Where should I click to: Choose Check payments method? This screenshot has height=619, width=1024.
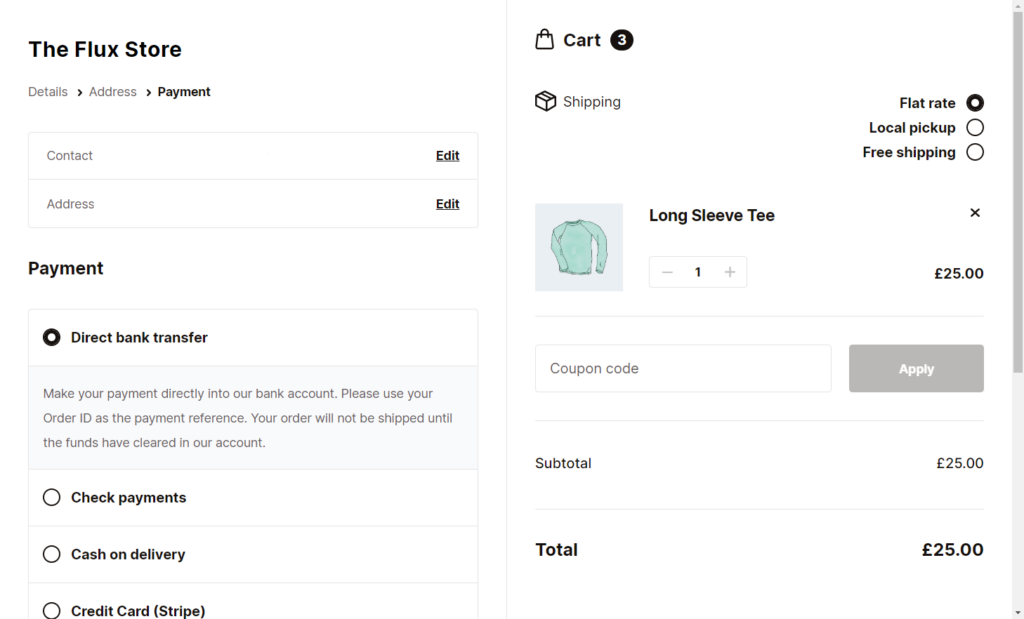pos(51,497)
